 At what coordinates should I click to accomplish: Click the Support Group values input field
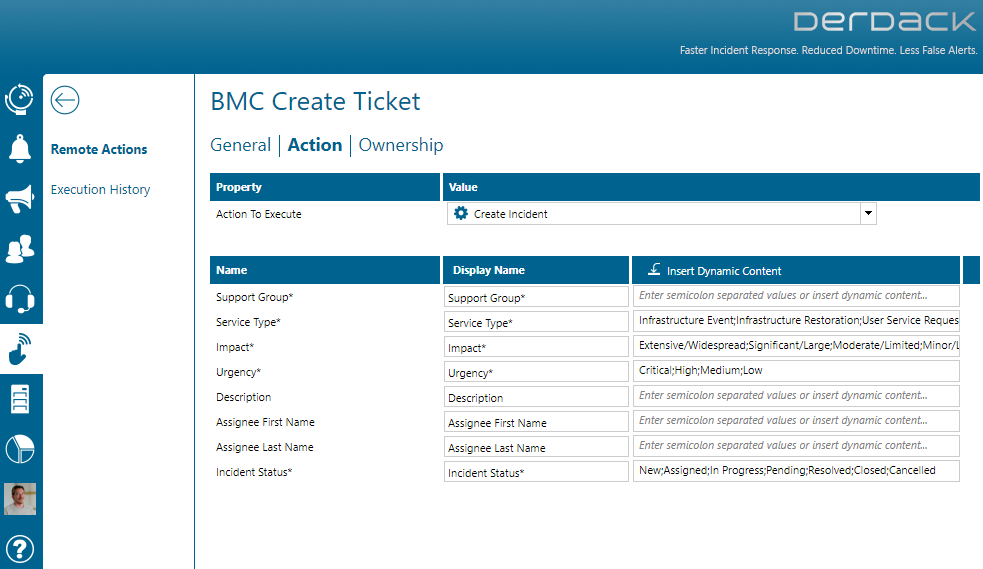(x=796, y=296)
